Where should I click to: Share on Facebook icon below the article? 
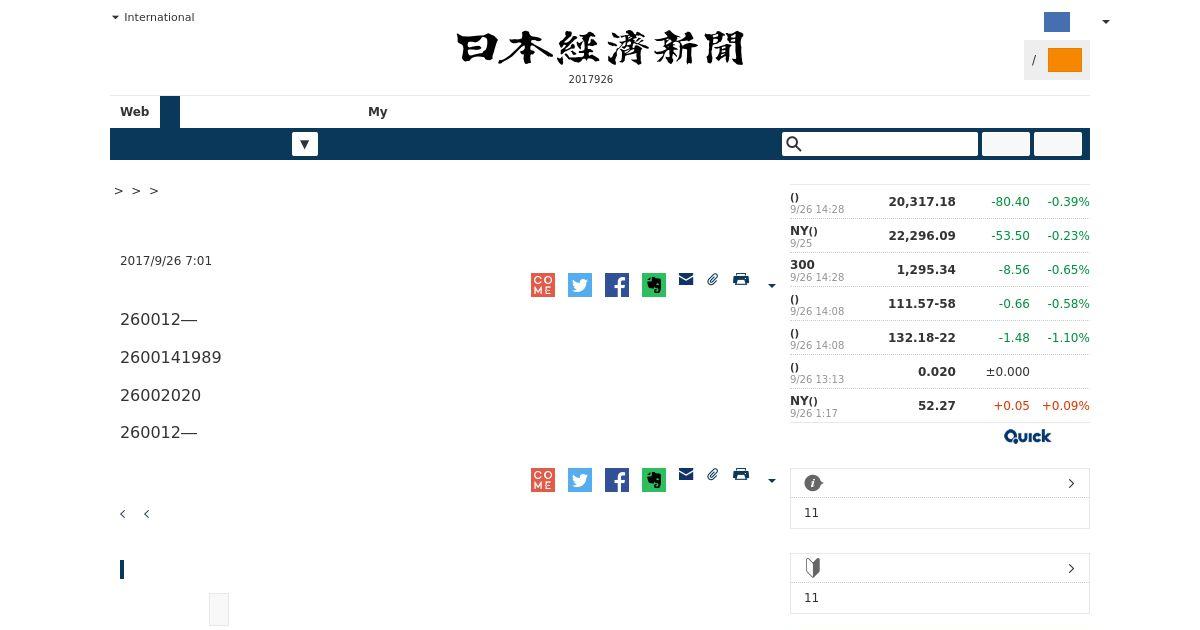(x=617, y=480)
